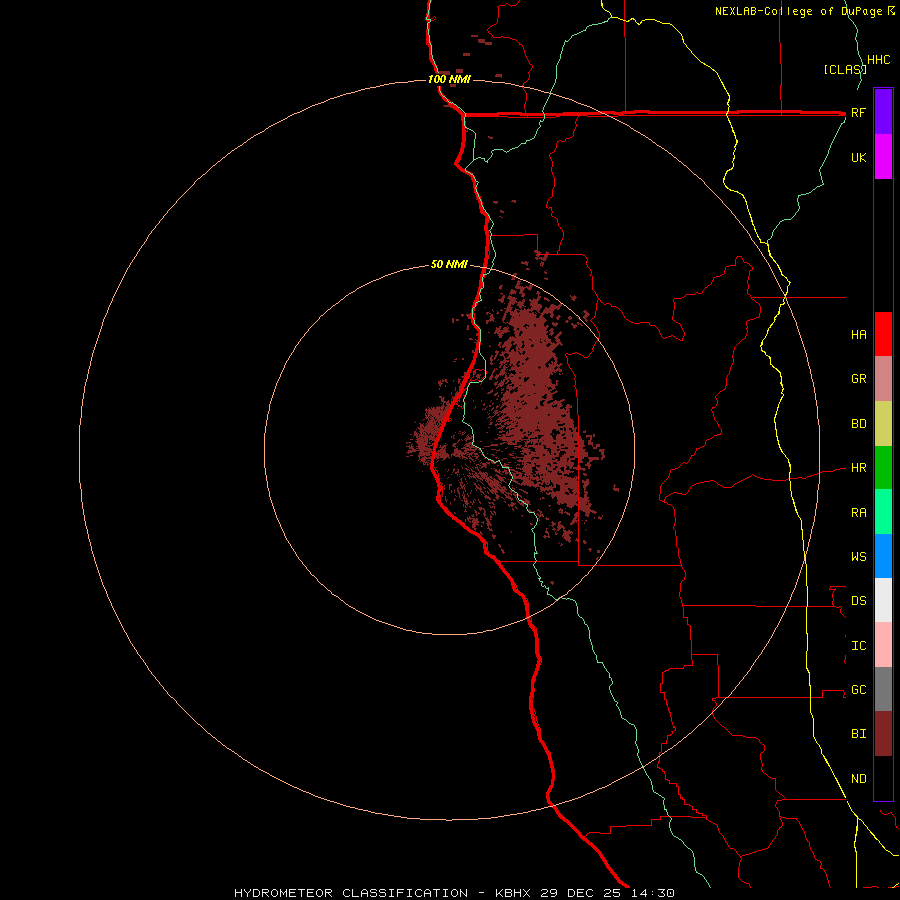
Task: Click the brown BI legend color swatch
Action: point(883,734)
